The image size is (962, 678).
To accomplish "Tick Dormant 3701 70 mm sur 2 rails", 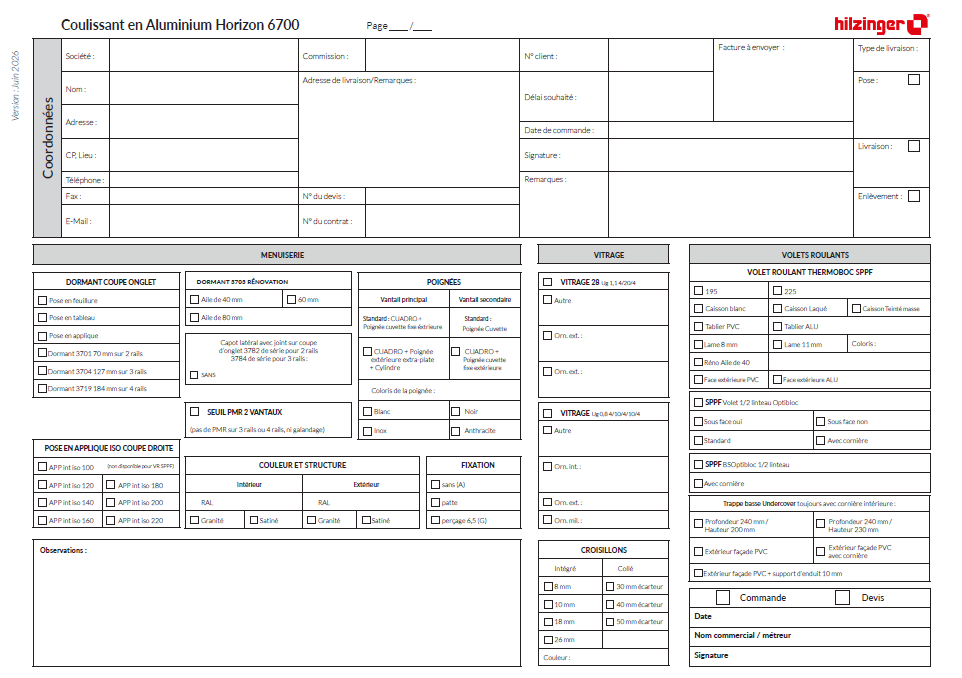I will 42,353.
